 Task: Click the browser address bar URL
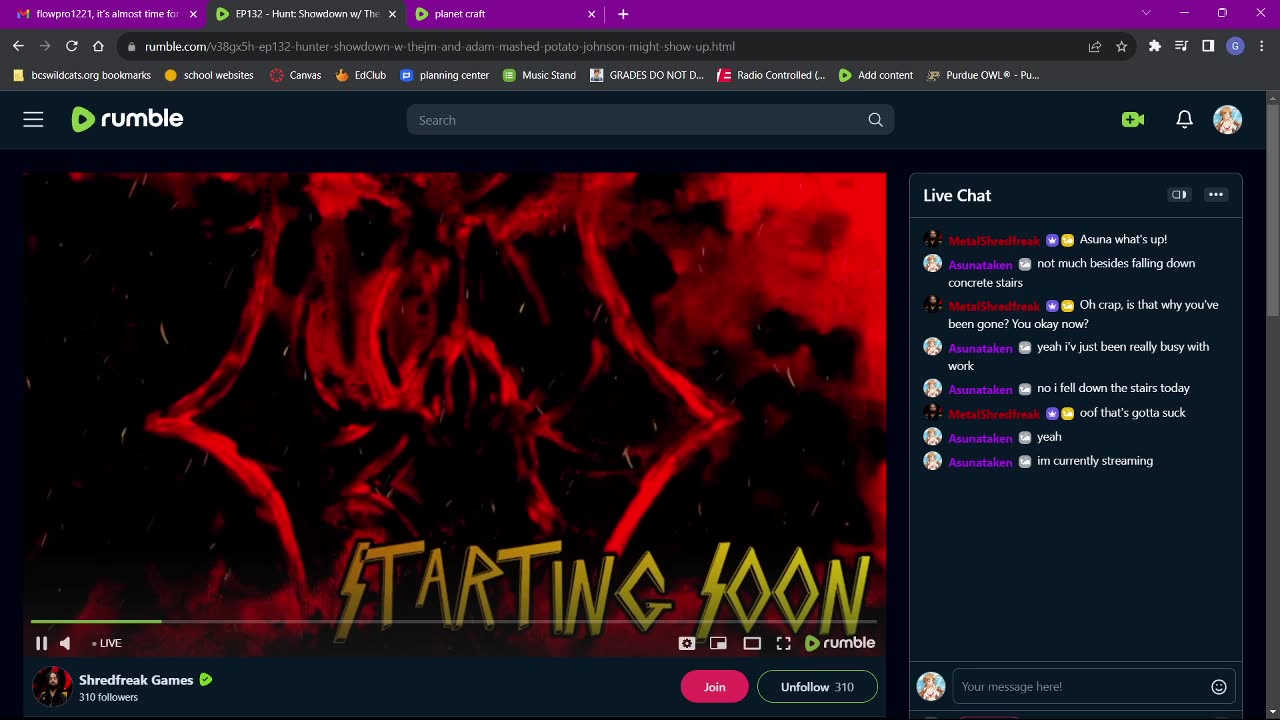pos(440,46)
